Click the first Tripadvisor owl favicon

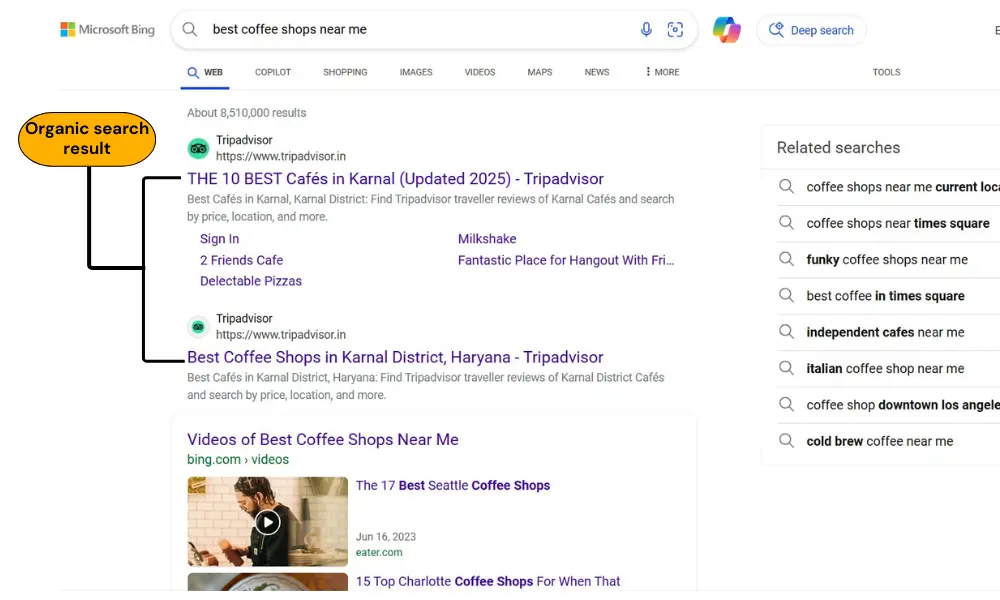coord(198,149)
